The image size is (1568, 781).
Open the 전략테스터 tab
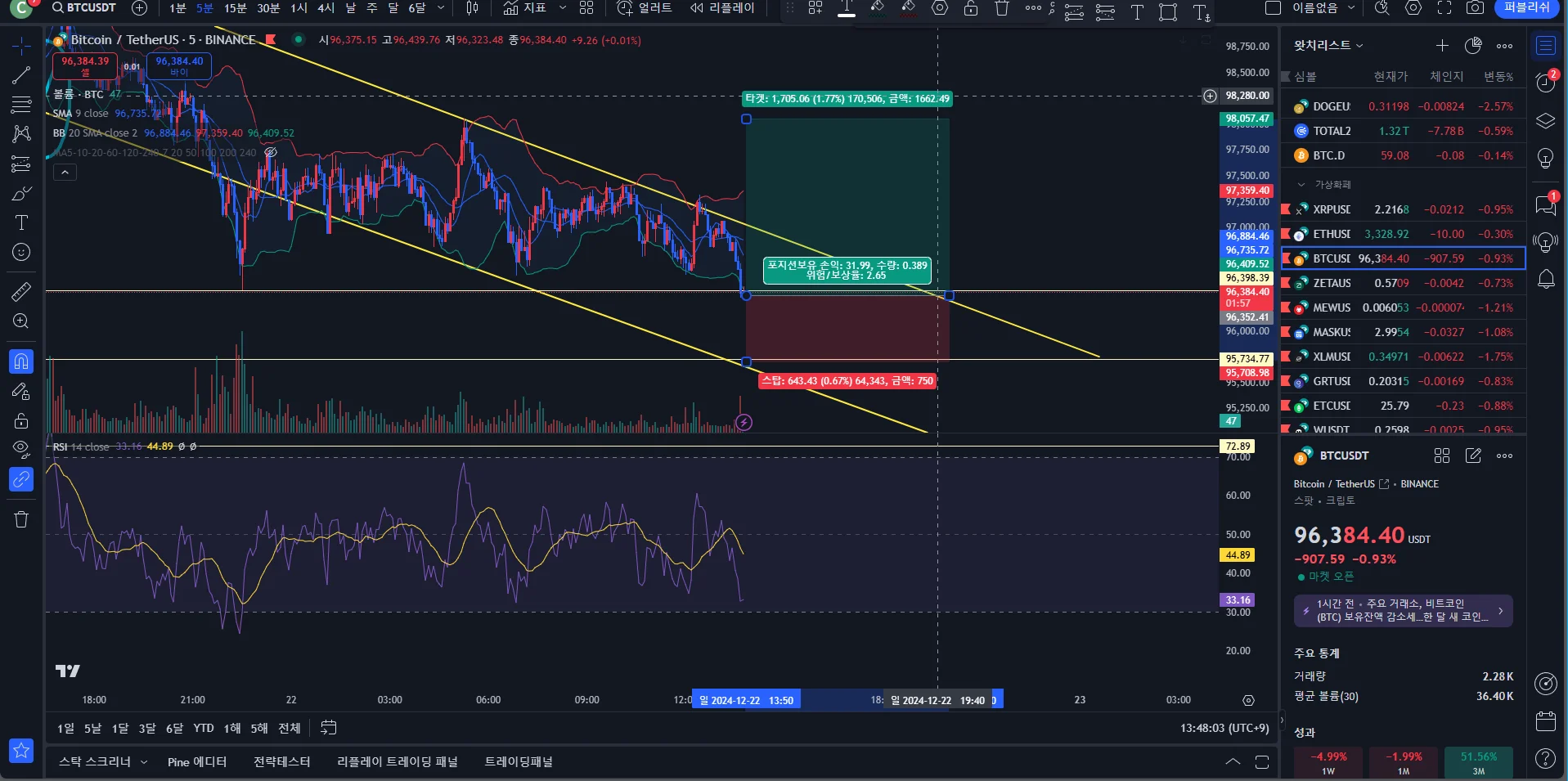coord(281,761)
